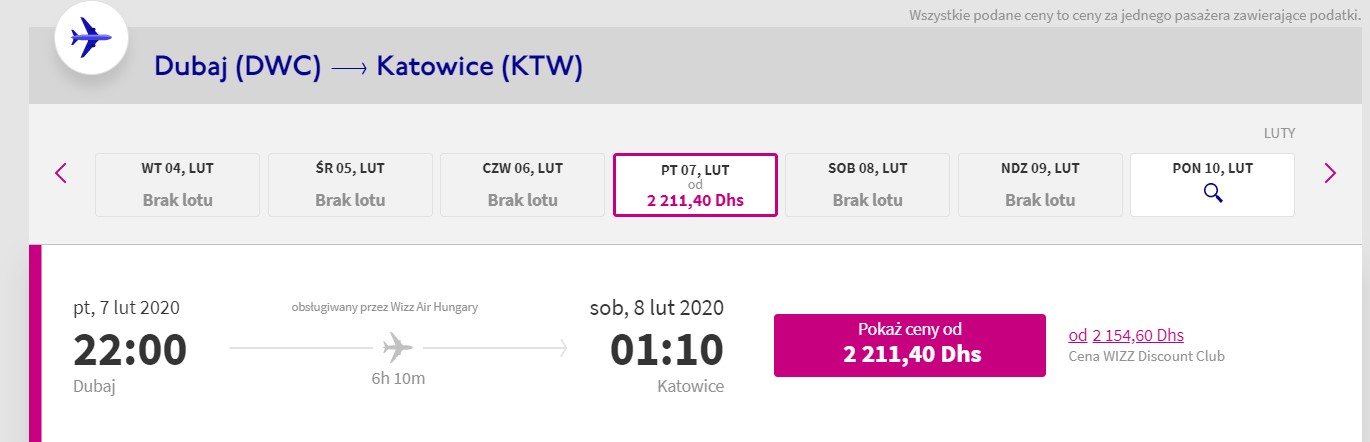Select the PT 07, LUT date with price

click(695, 185)
